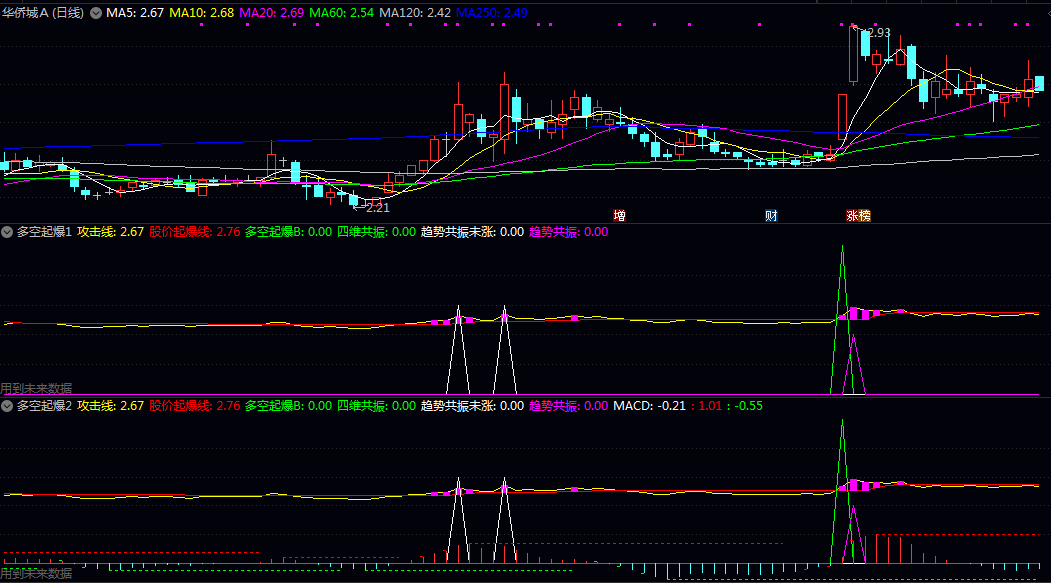Expand the 多空起爆2 indicator menu arrow
The image size is (1051, 583).
pyautogui.click(x=7, y=406)
